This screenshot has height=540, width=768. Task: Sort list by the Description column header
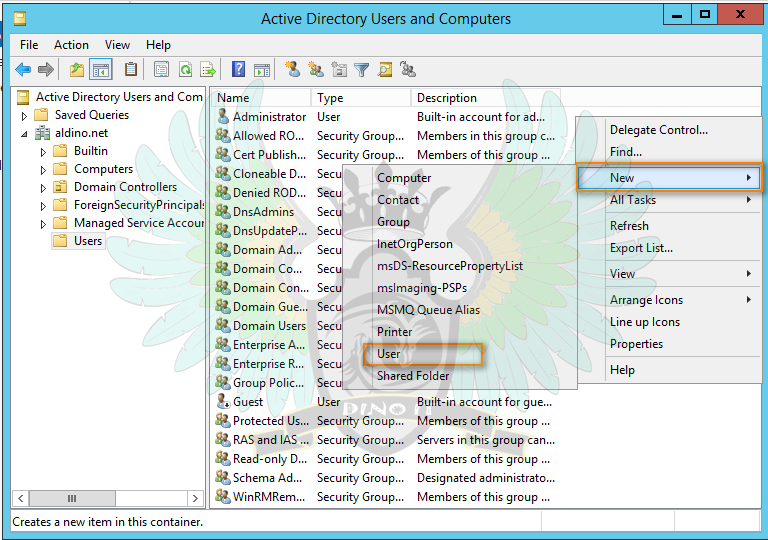coord(485,98)
